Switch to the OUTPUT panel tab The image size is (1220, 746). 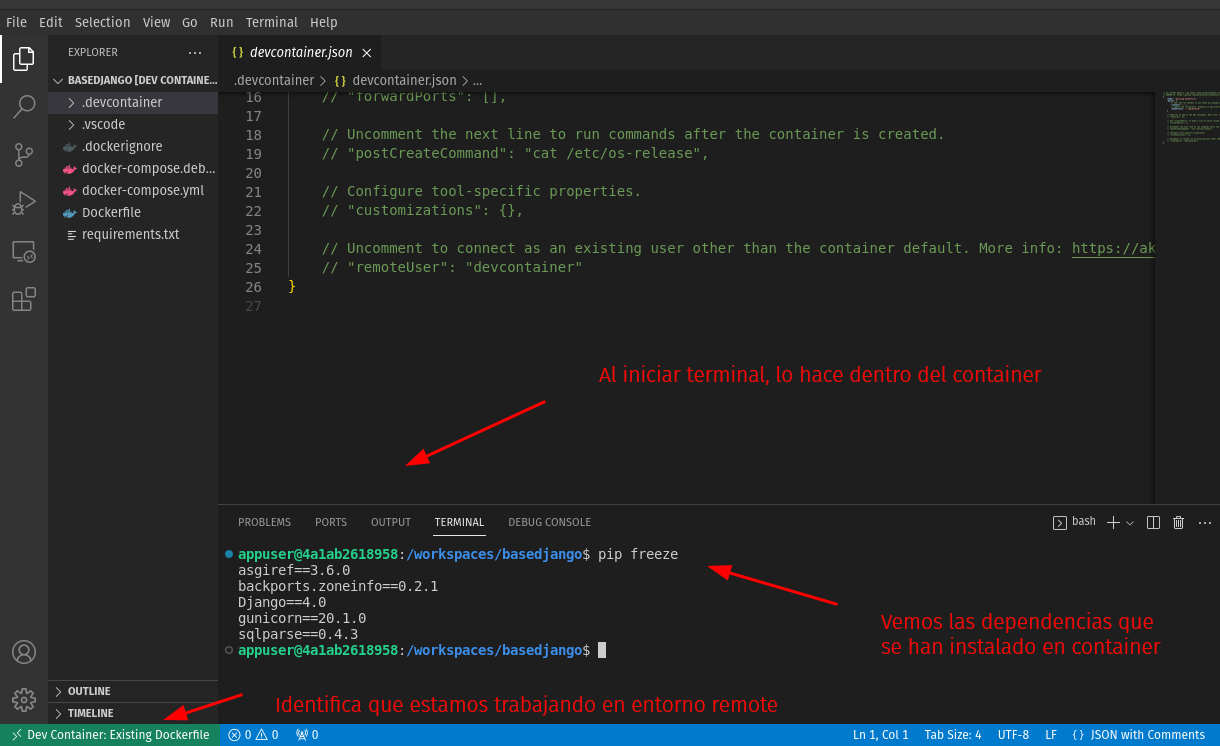(x=391, y=522)
